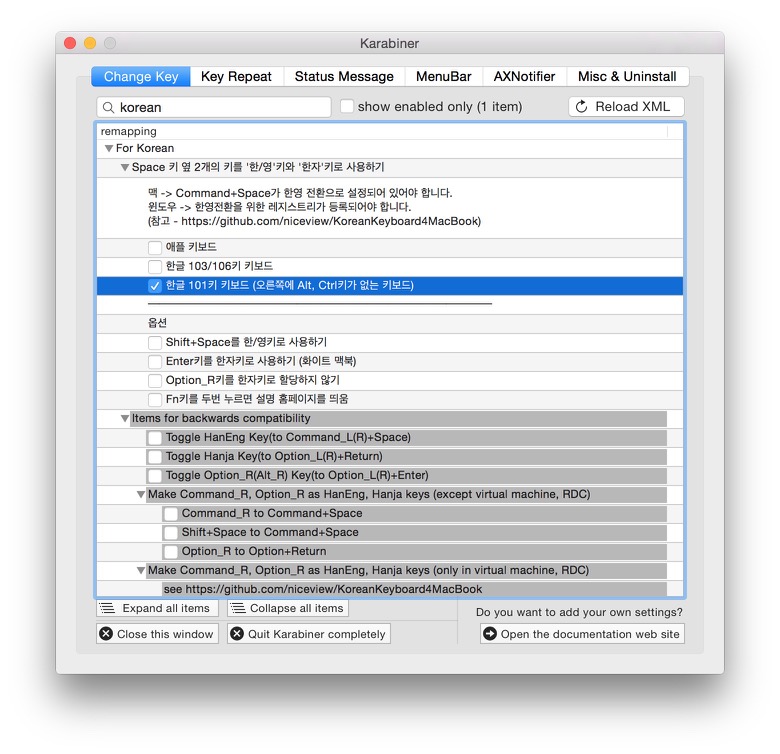The height and width of the screenshot is (754, 780).
Task: Open the Key Repeat tab
Action: (236, 77)
